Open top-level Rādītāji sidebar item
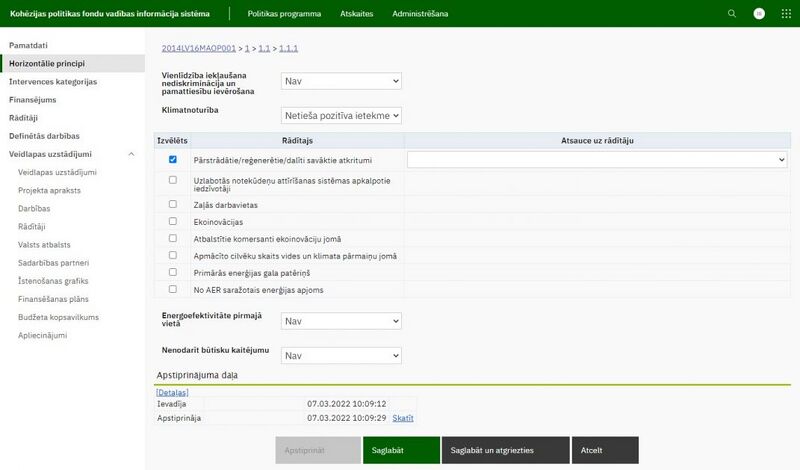The image size is (800, 470). [x=23, y=118]
